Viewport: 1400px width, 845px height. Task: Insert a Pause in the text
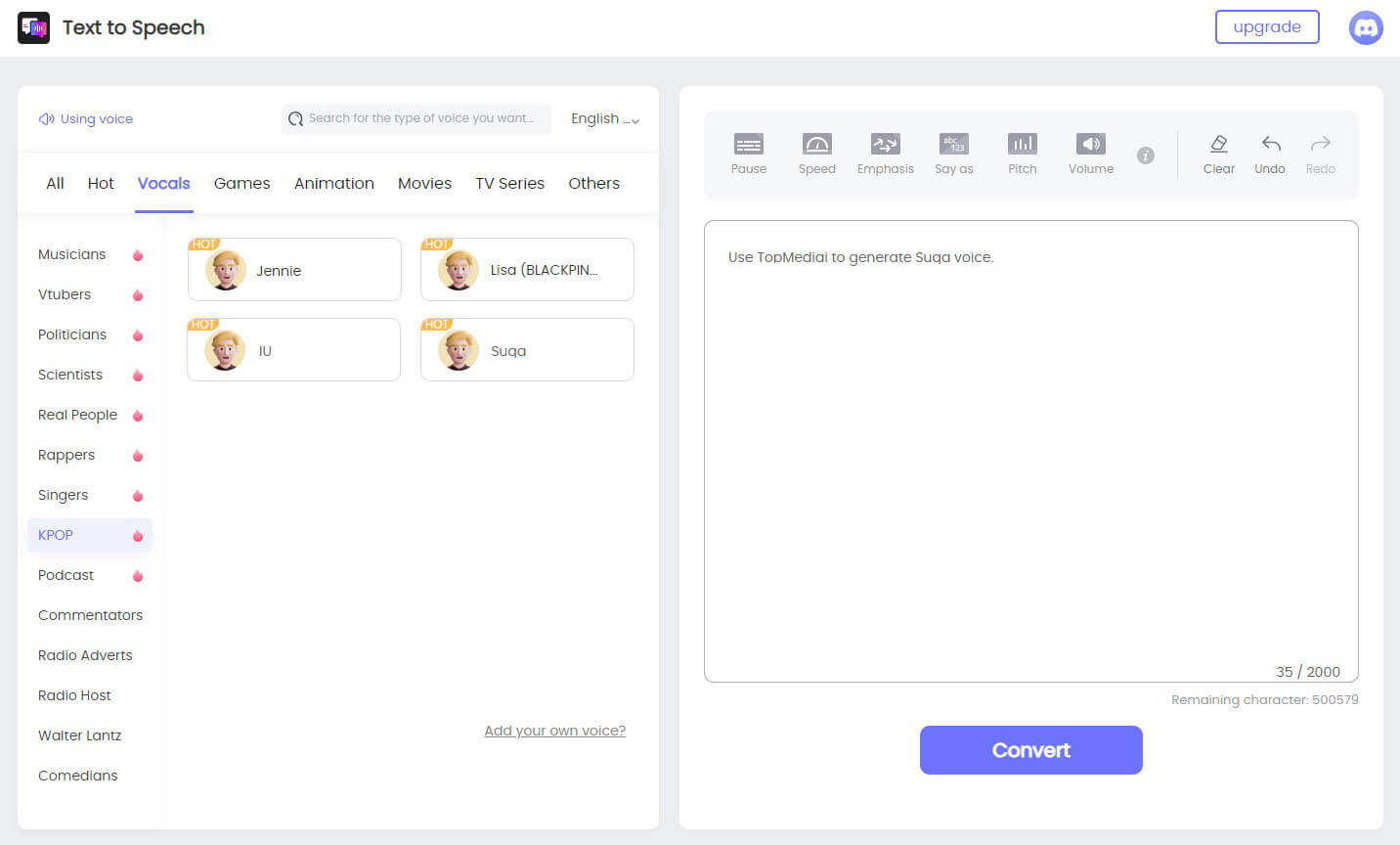749,155
